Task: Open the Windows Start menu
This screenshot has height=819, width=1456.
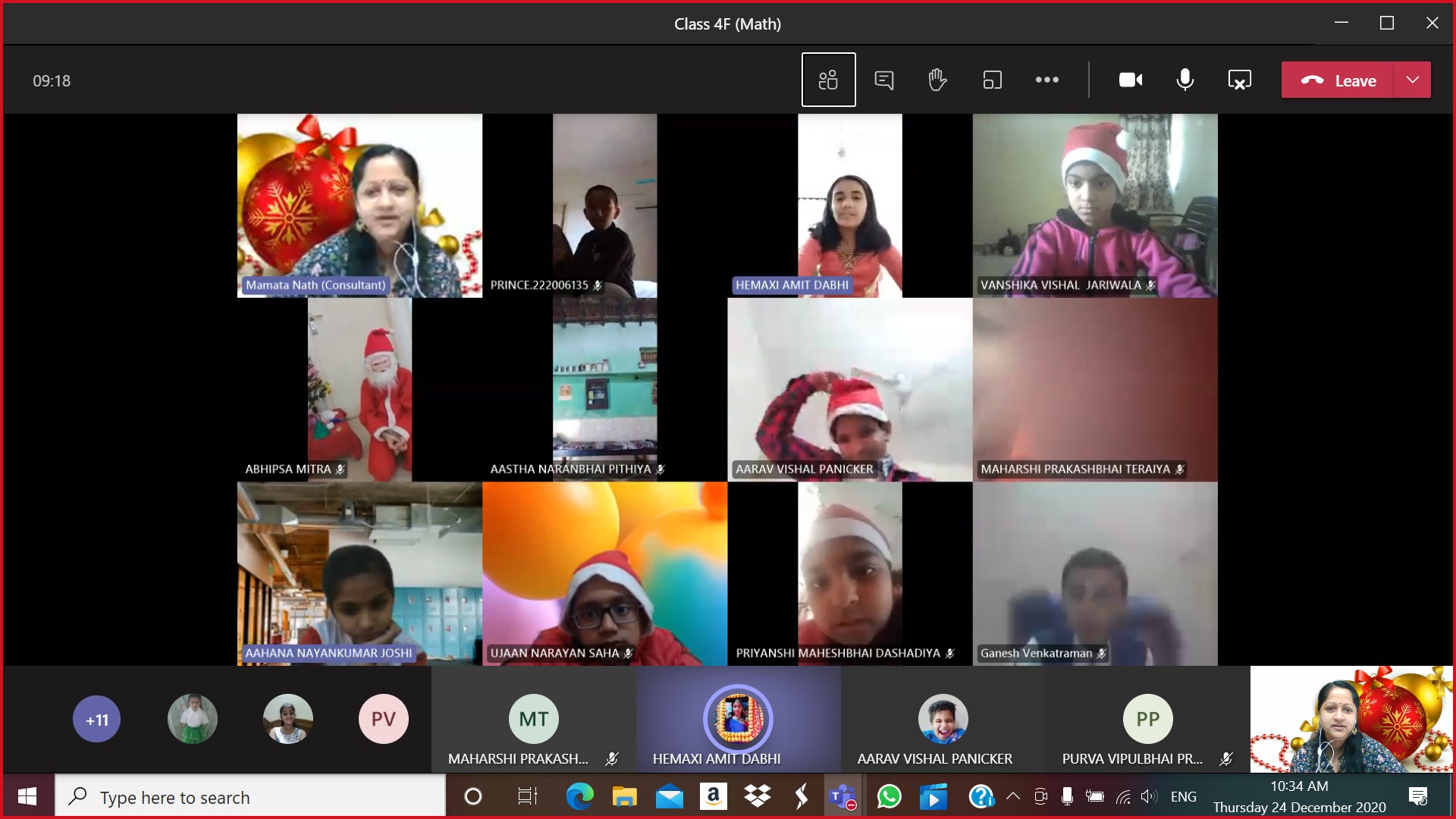Action: point(27,796)
